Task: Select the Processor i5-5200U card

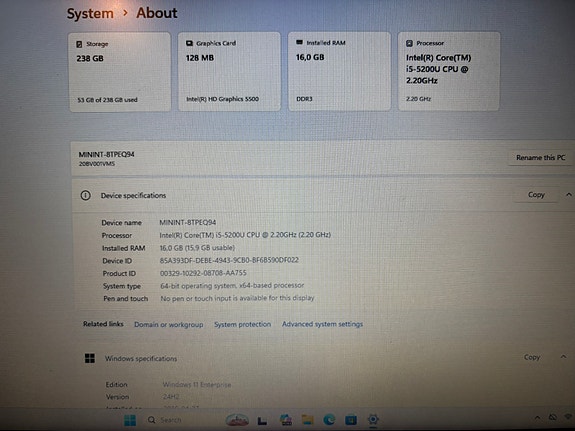Action: coord(449,71)
